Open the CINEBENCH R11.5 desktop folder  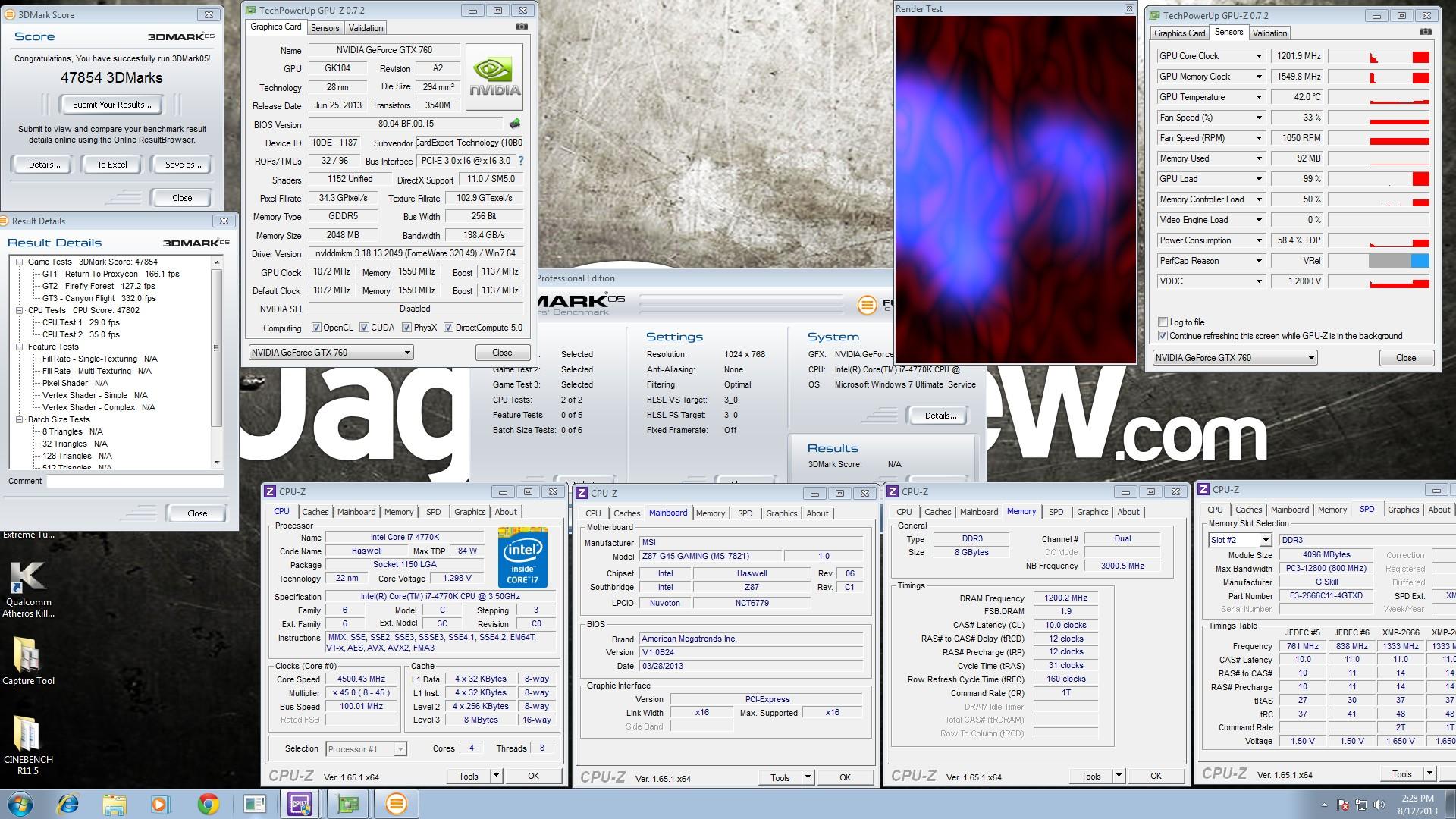tap(28, 745)
